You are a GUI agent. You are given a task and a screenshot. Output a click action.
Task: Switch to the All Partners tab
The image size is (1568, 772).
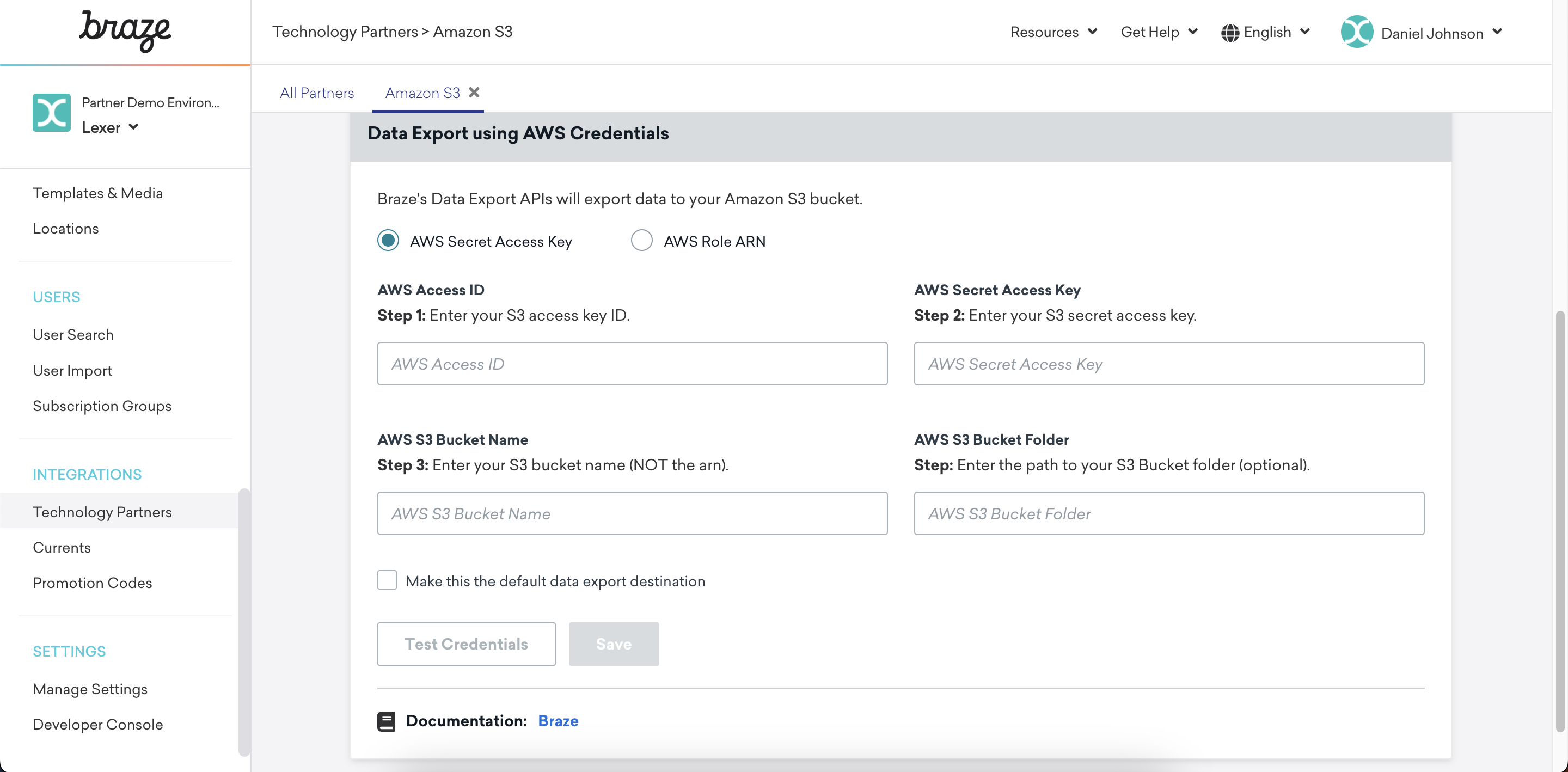click(316, 93)
